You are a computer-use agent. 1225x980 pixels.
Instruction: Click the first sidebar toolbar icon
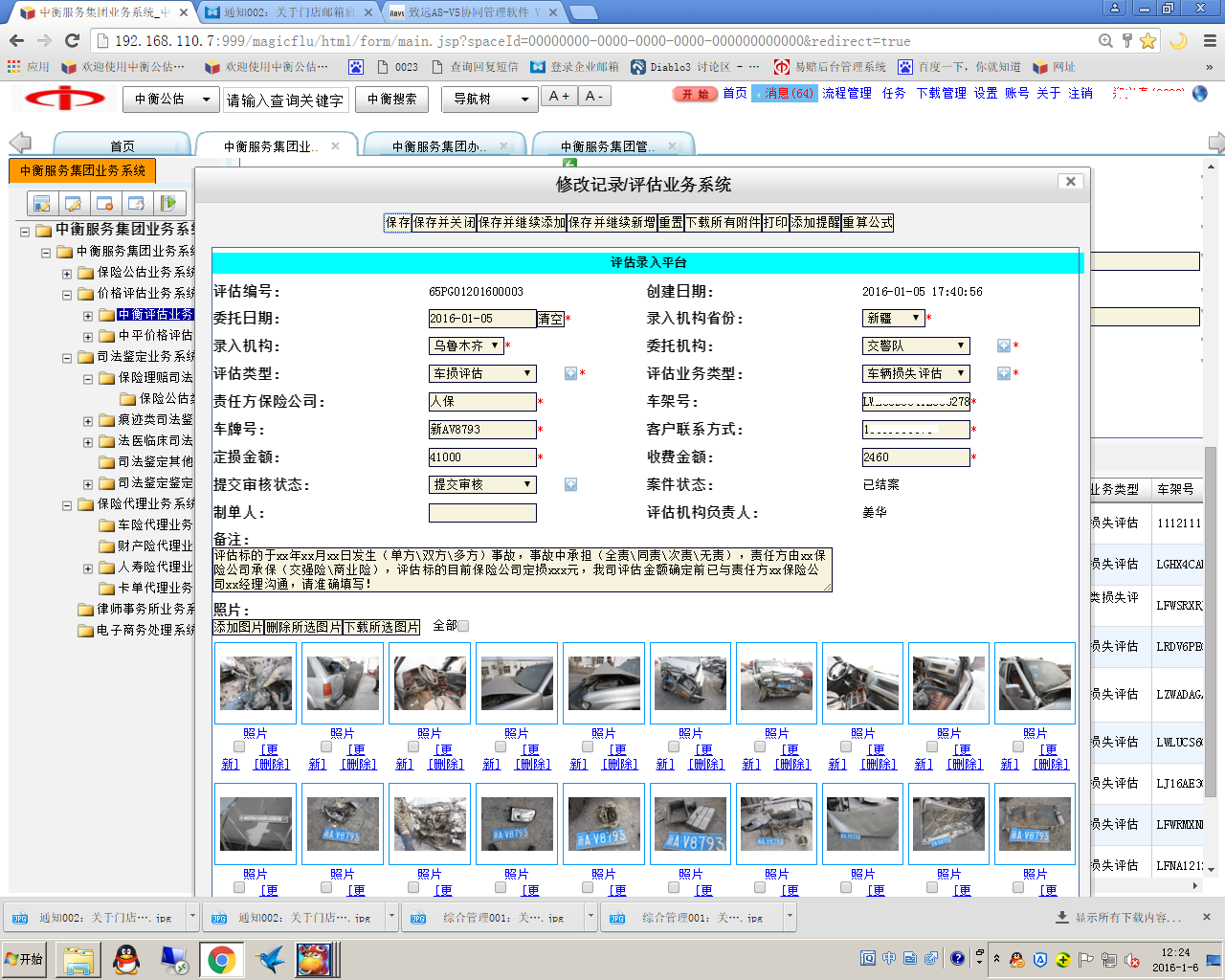point(41,203)
